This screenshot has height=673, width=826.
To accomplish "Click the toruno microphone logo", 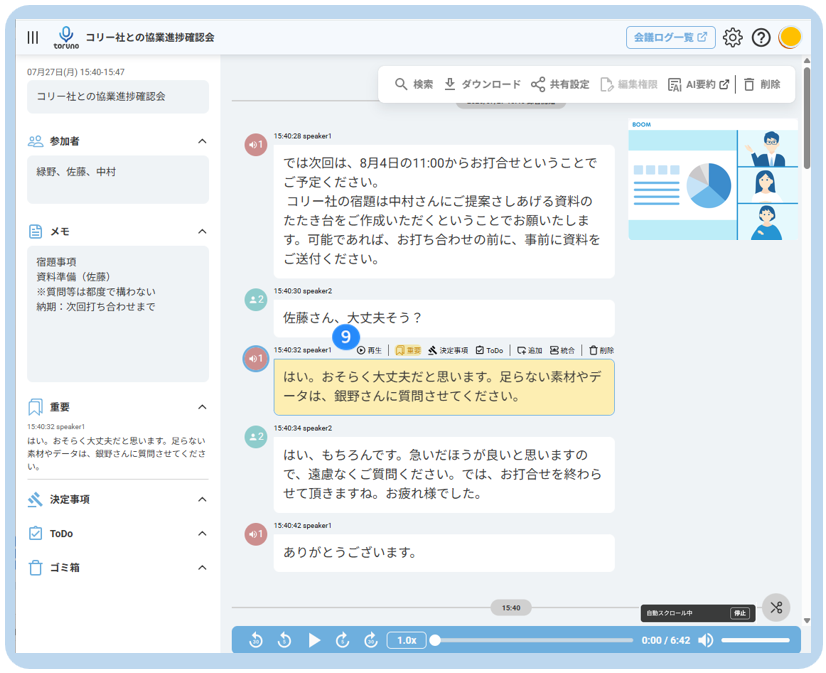I will pos(66,37).
